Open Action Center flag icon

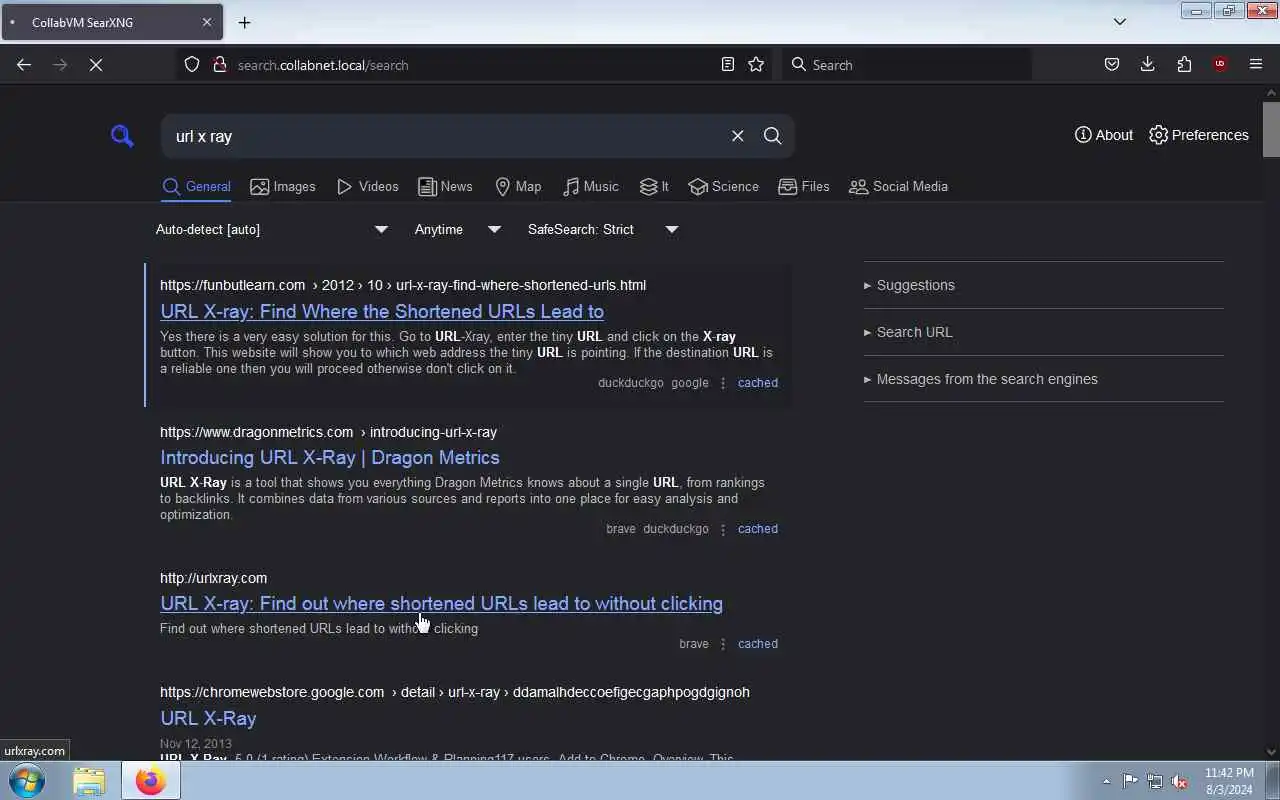point(1130,781)
